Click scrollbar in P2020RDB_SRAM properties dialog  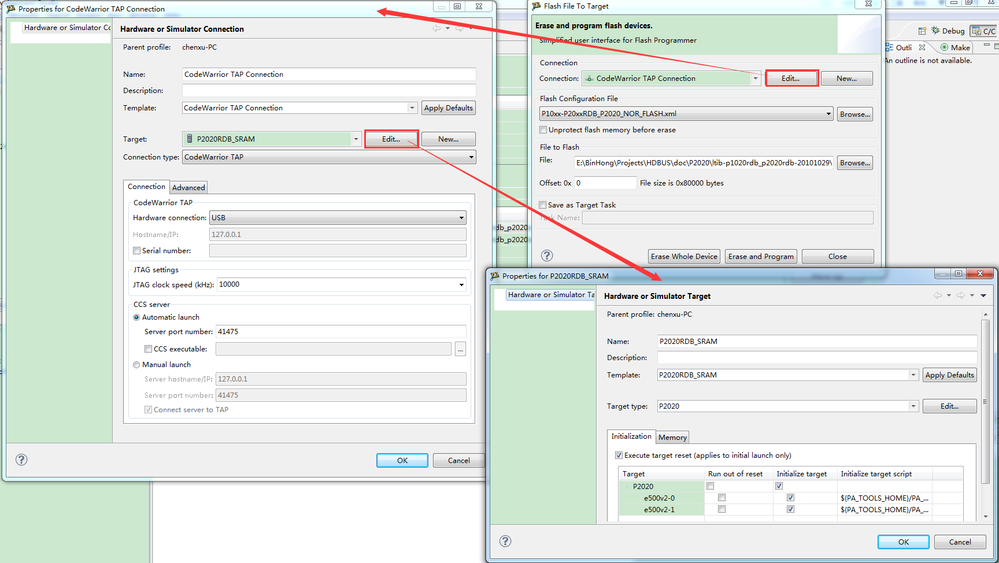[x=986, y=402]
